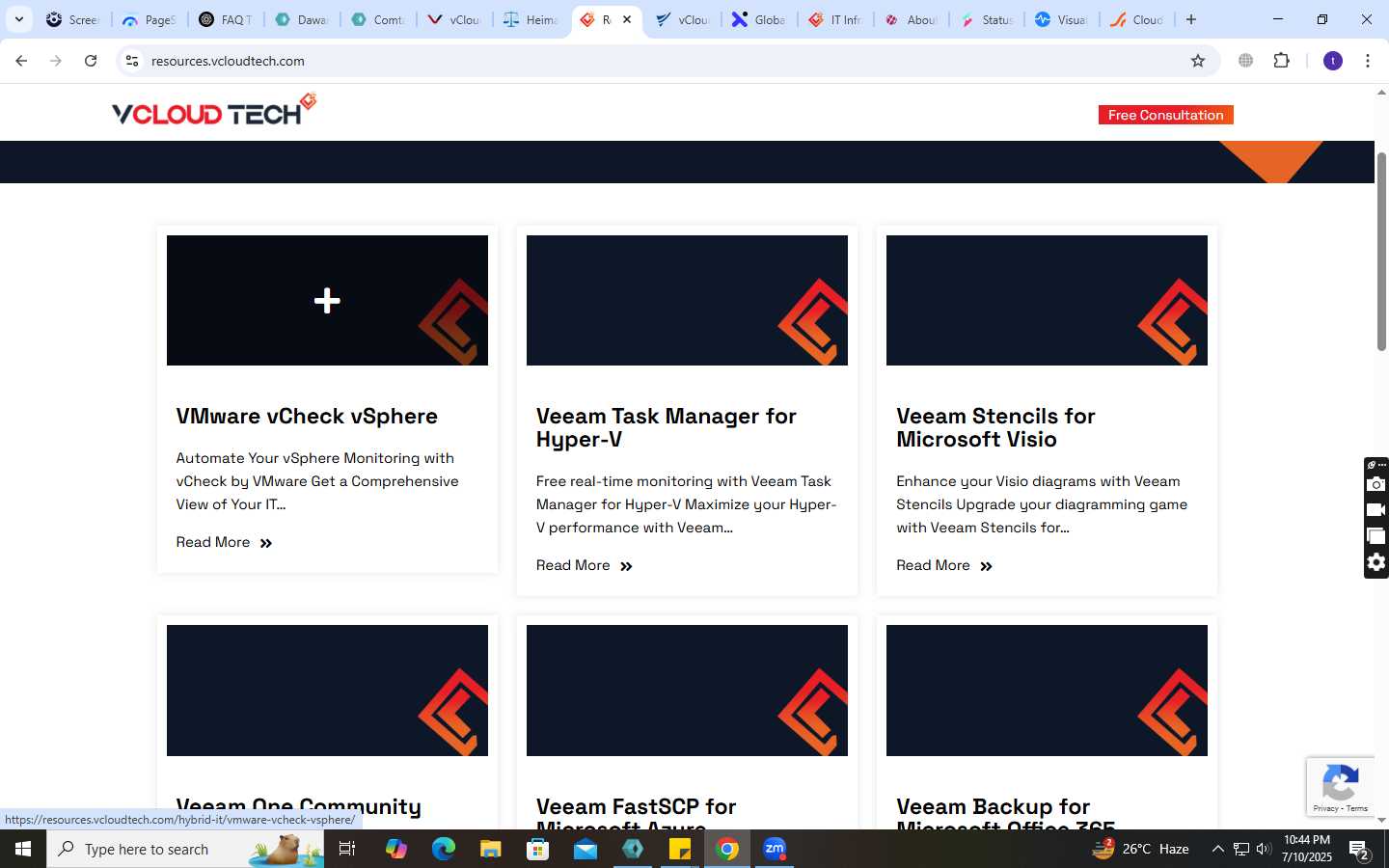Open the settings gear side-panel icon
This screenshot has width=1389, height=868.
click(1376, 562)
